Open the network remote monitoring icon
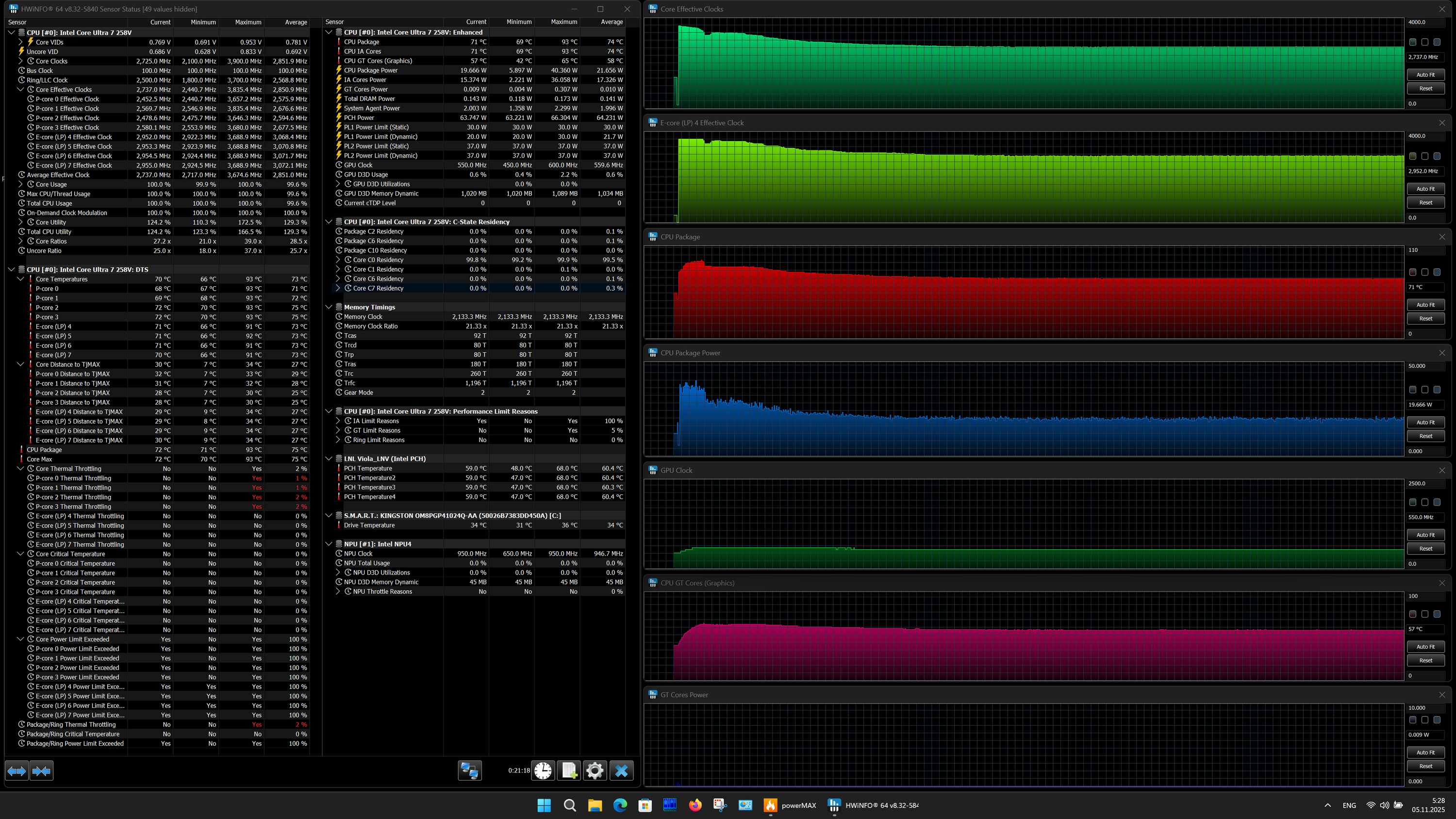Viewport: 1456px width, 819px height. click(469, 770)
